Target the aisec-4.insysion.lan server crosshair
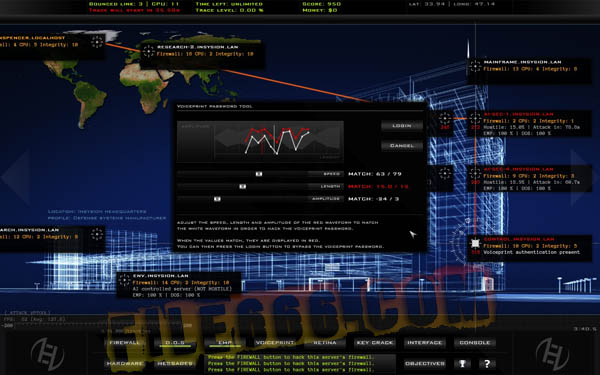 click(475, 173)
